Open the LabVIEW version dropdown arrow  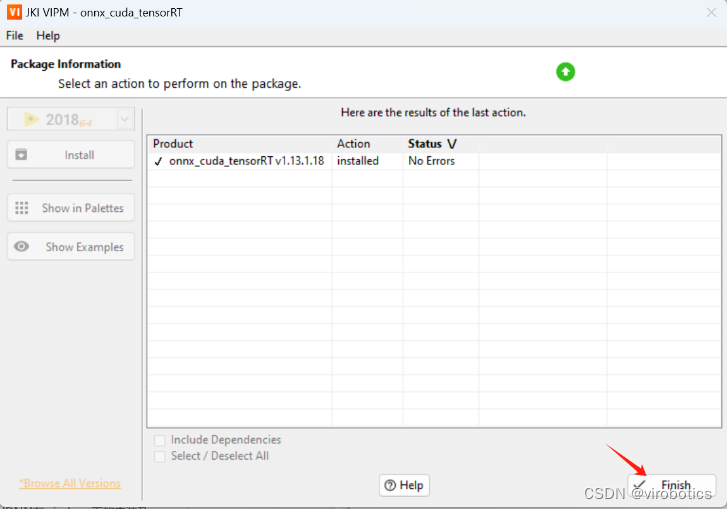(x=124, y=120)
